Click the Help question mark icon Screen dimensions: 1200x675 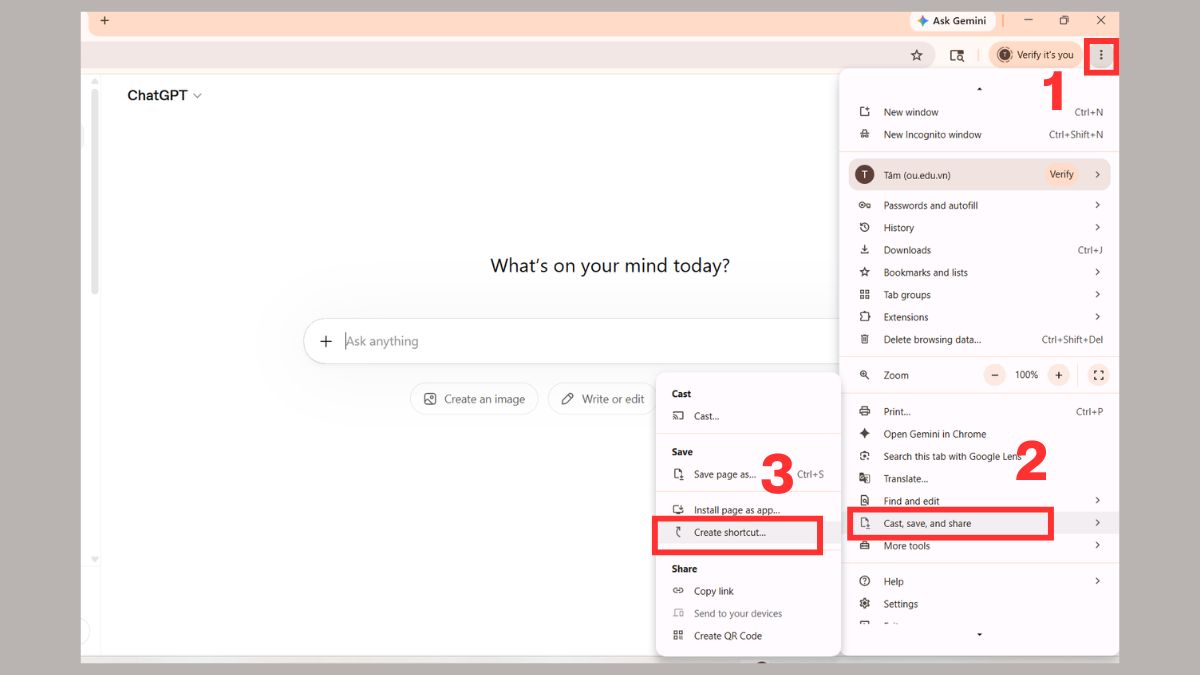coord(865,581)
